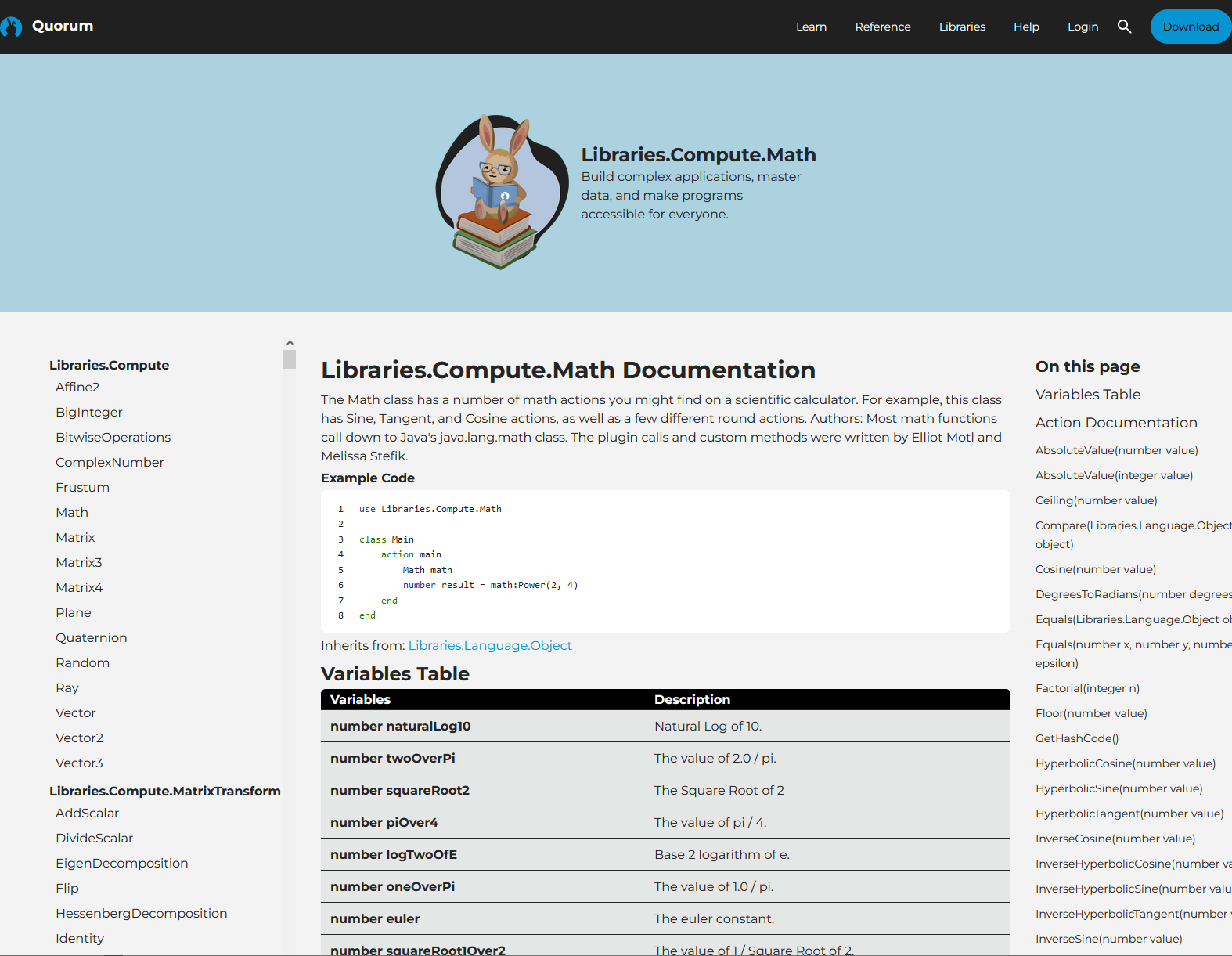The width and height of the screenshot is (1232, 956).
Task: Go to Compare(Libraries.Language.Object anchor
Action: click(x=1133, y=535)
